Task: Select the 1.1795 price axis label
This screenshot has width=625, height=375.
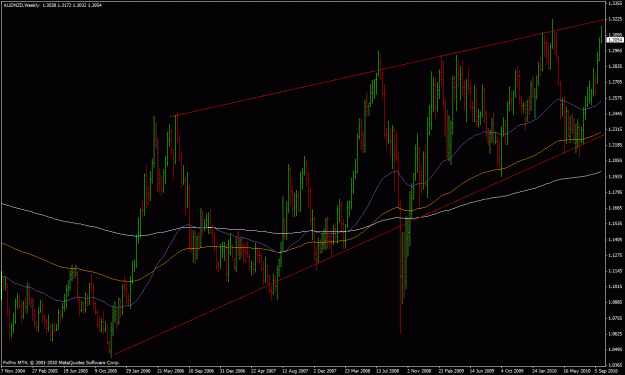Action: 615,192
